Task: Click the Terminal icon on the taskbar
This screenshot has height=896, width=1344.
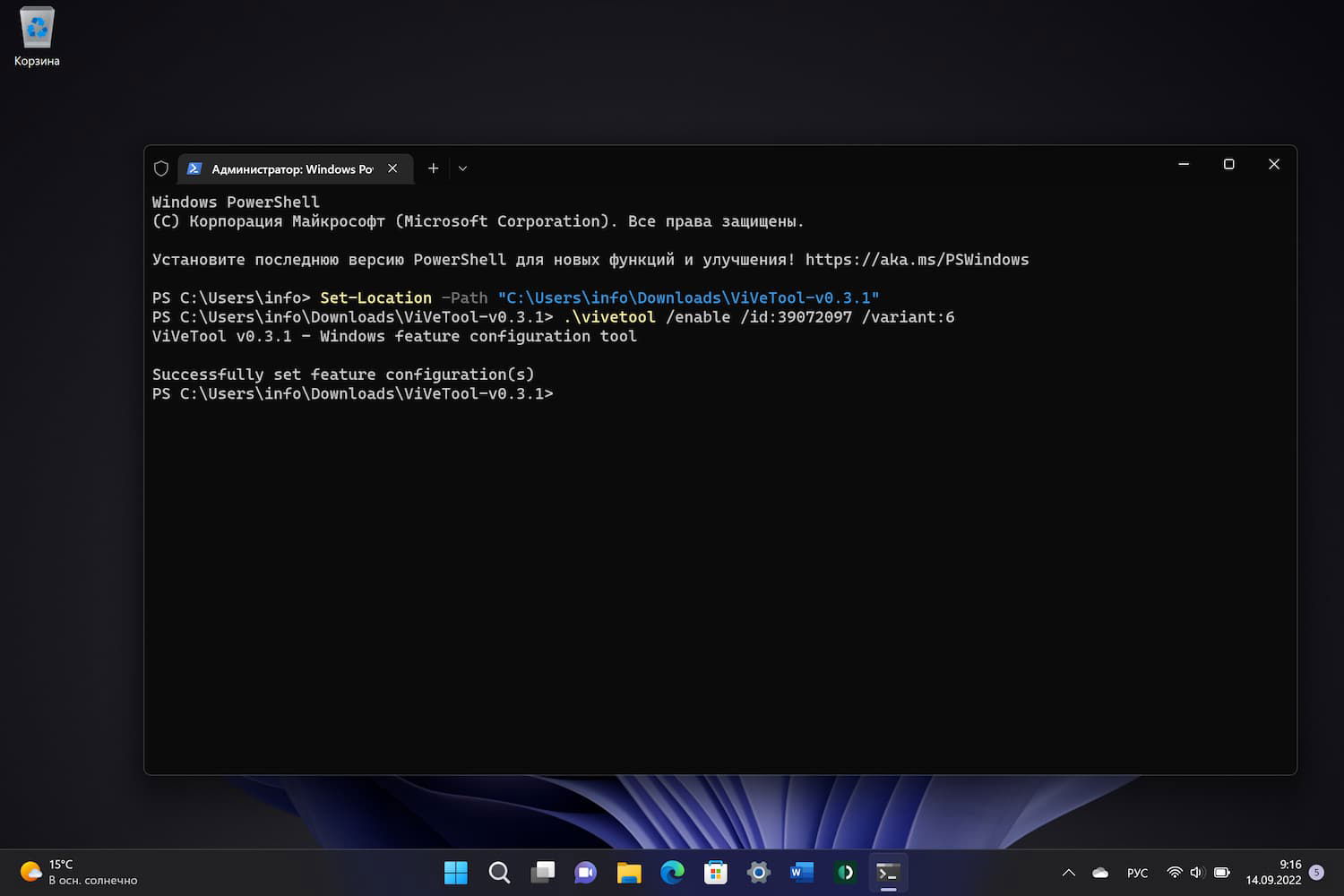Action: (x=888, y=873)
